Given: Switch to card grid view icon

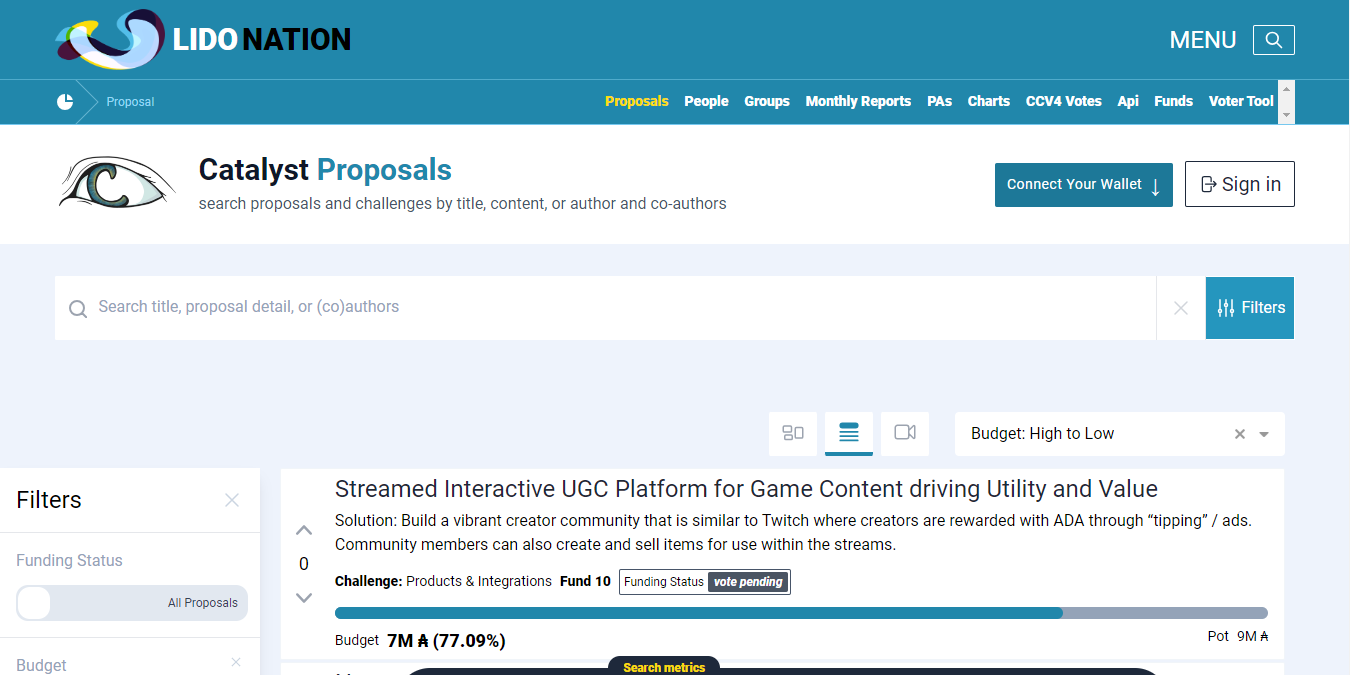Looking at the screenshot, I should point(793,433).
